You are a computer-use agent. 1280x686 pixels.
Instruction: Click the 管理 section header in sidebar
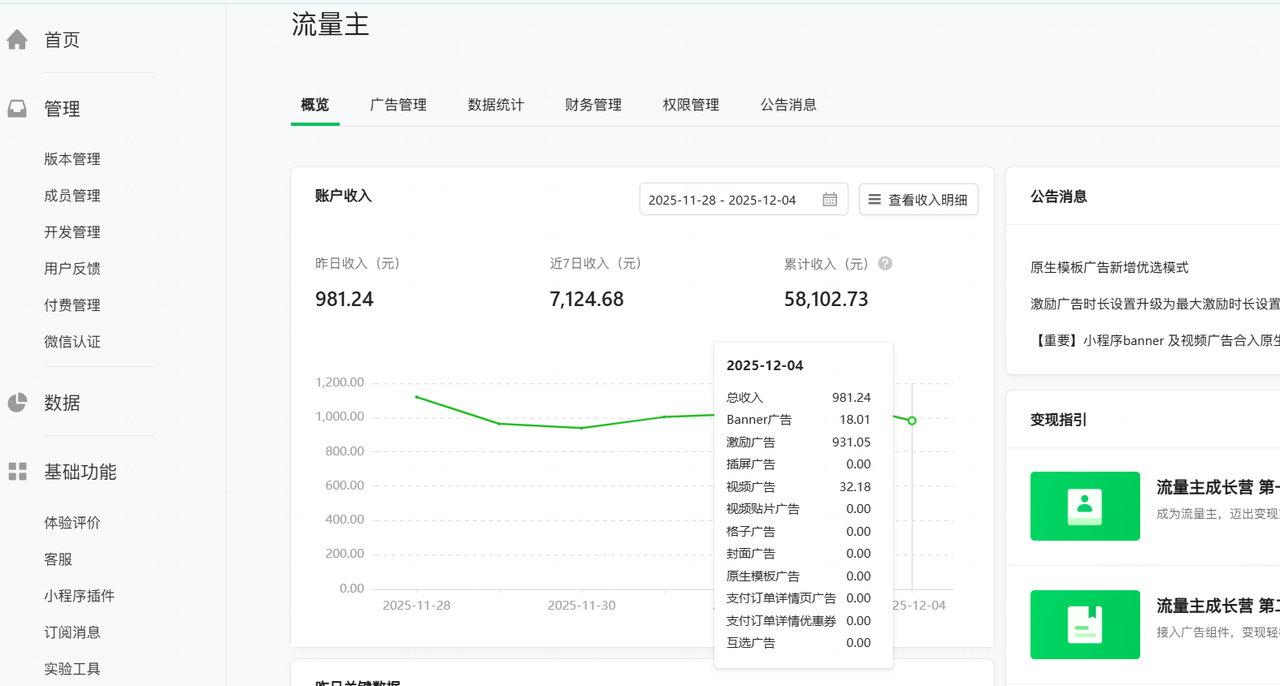click(62, 109)
